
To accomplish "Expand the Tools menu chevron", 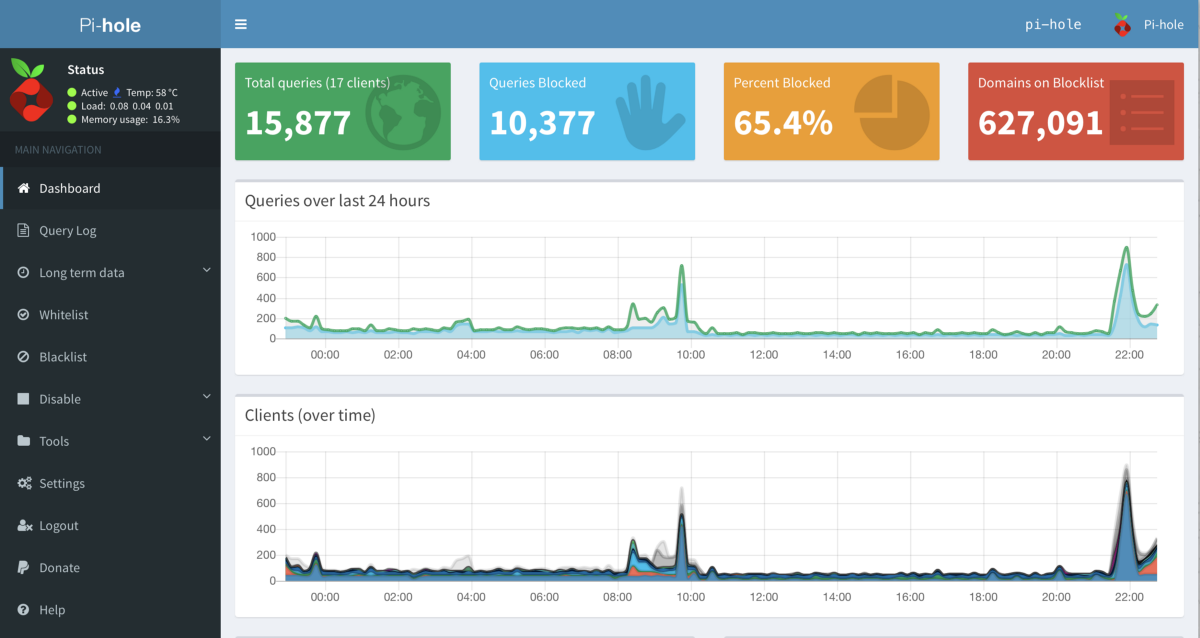I will [x=207, y=438].
